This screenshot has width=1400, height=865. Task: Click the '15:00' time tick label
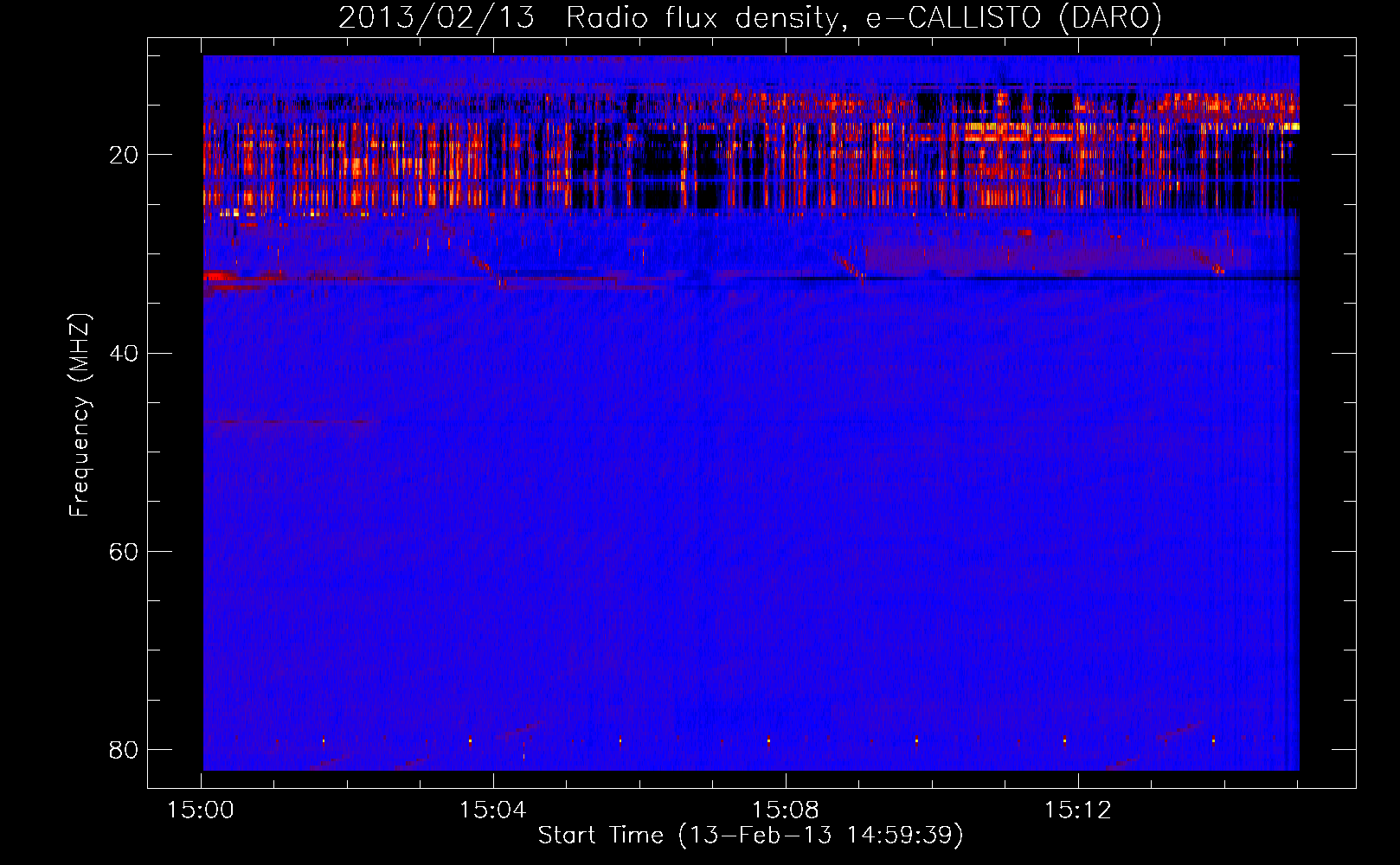click(x=201, y=811)
